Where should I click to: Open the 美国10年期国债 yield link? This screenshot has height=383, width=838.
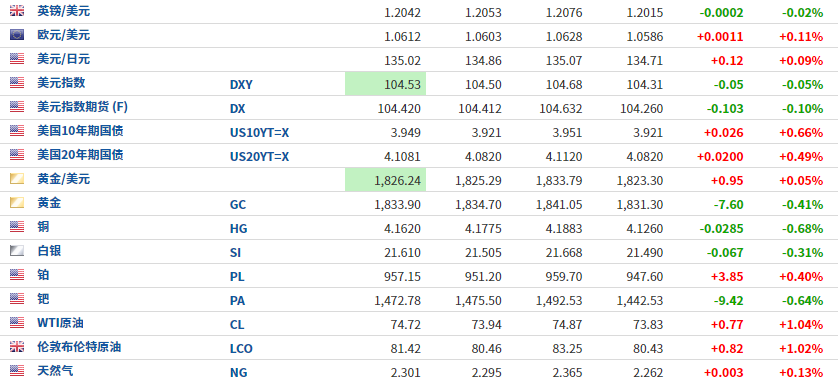tap(76, 131)
